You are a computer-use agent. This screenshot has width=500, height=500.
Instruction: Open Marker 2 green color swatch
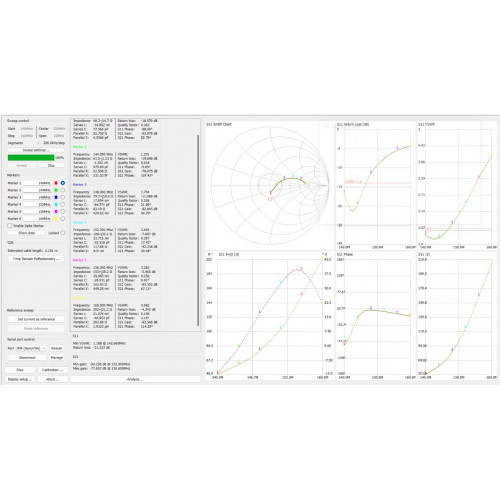pos(56,190)
